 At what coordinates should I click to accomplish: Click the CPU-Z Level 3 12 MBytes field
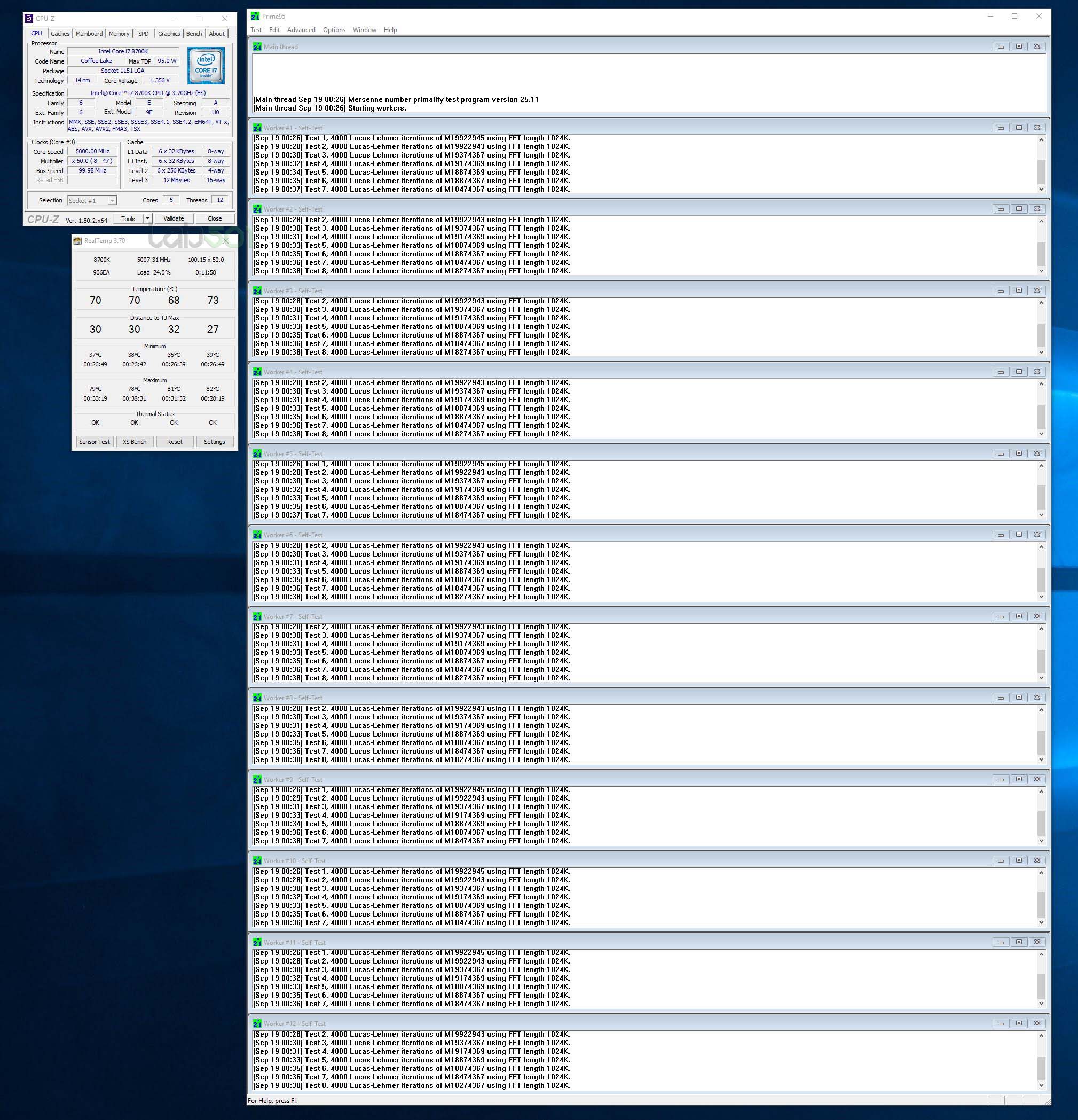click(x=177, y=180)
